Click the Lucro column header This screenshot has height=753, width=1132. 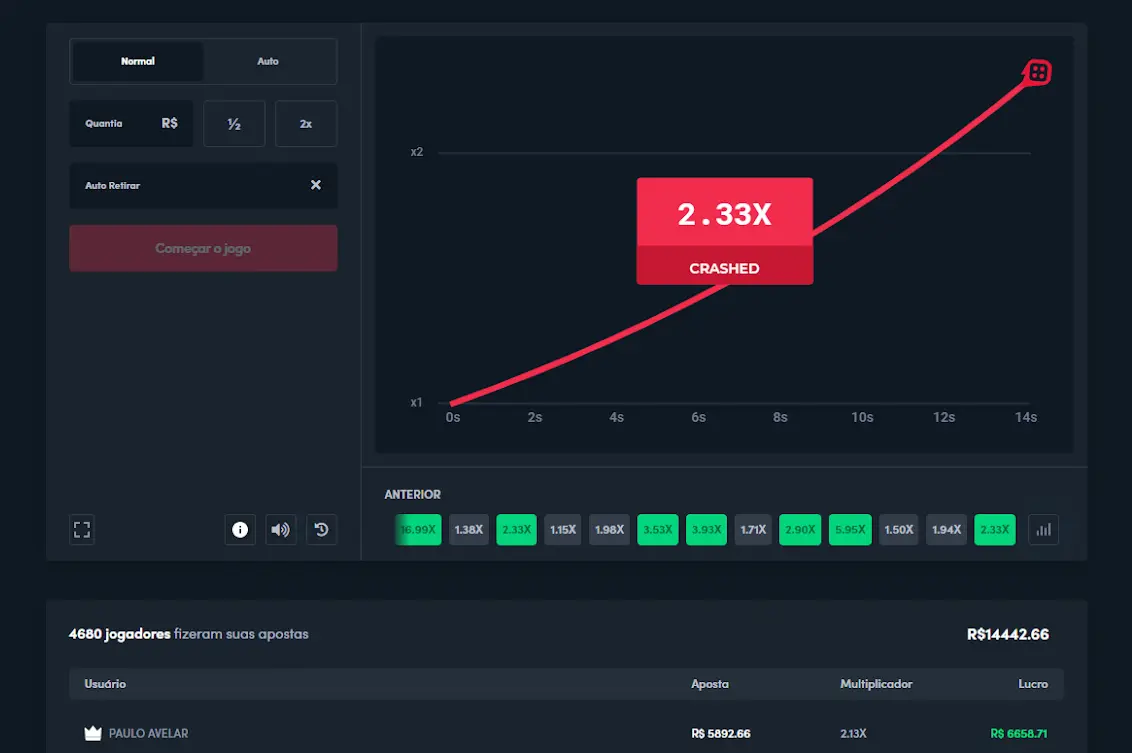[x=1033, y=684]
